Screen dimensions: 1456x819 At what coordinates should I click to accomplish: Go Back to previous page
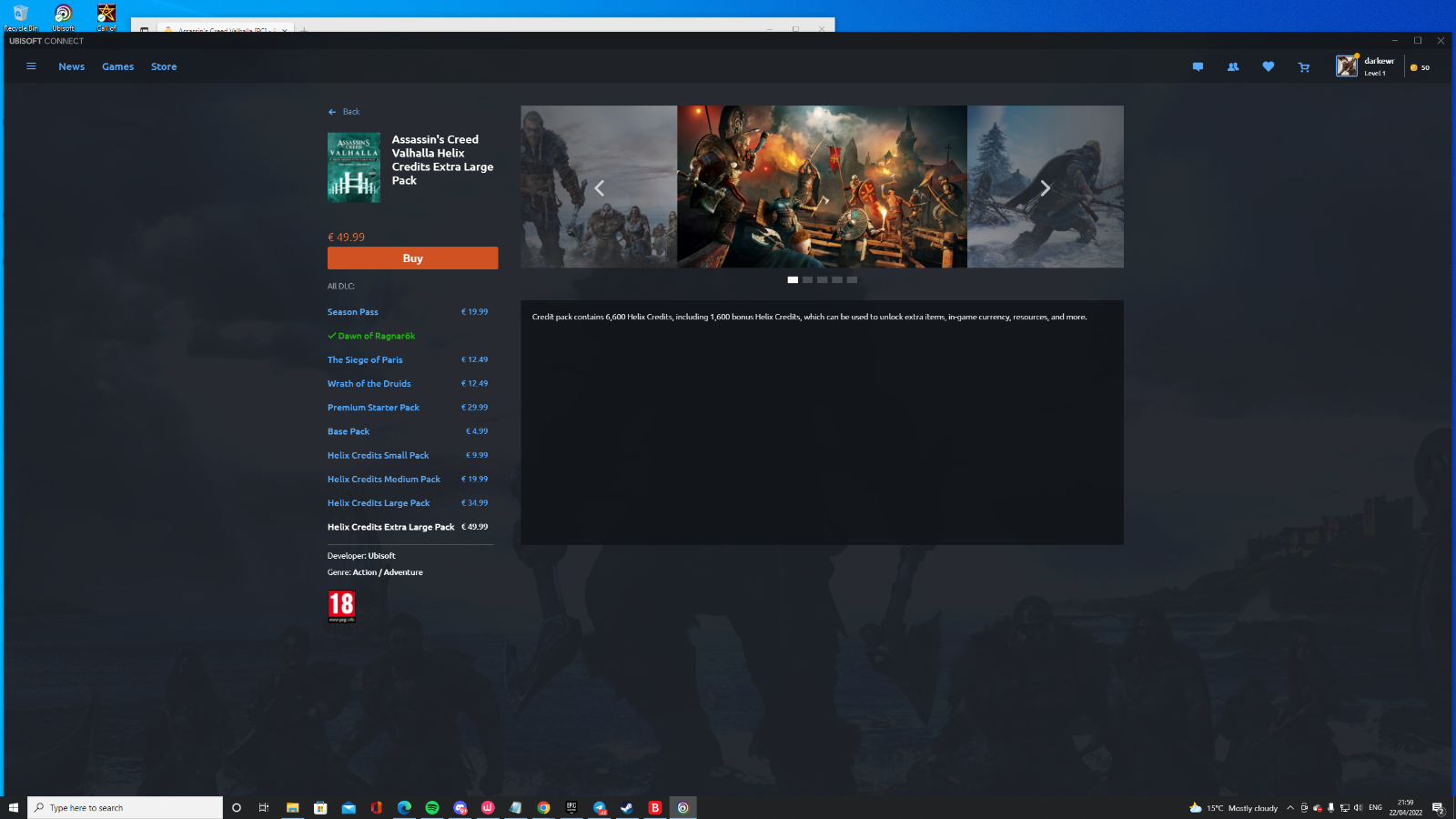click(x=344, y=112)
